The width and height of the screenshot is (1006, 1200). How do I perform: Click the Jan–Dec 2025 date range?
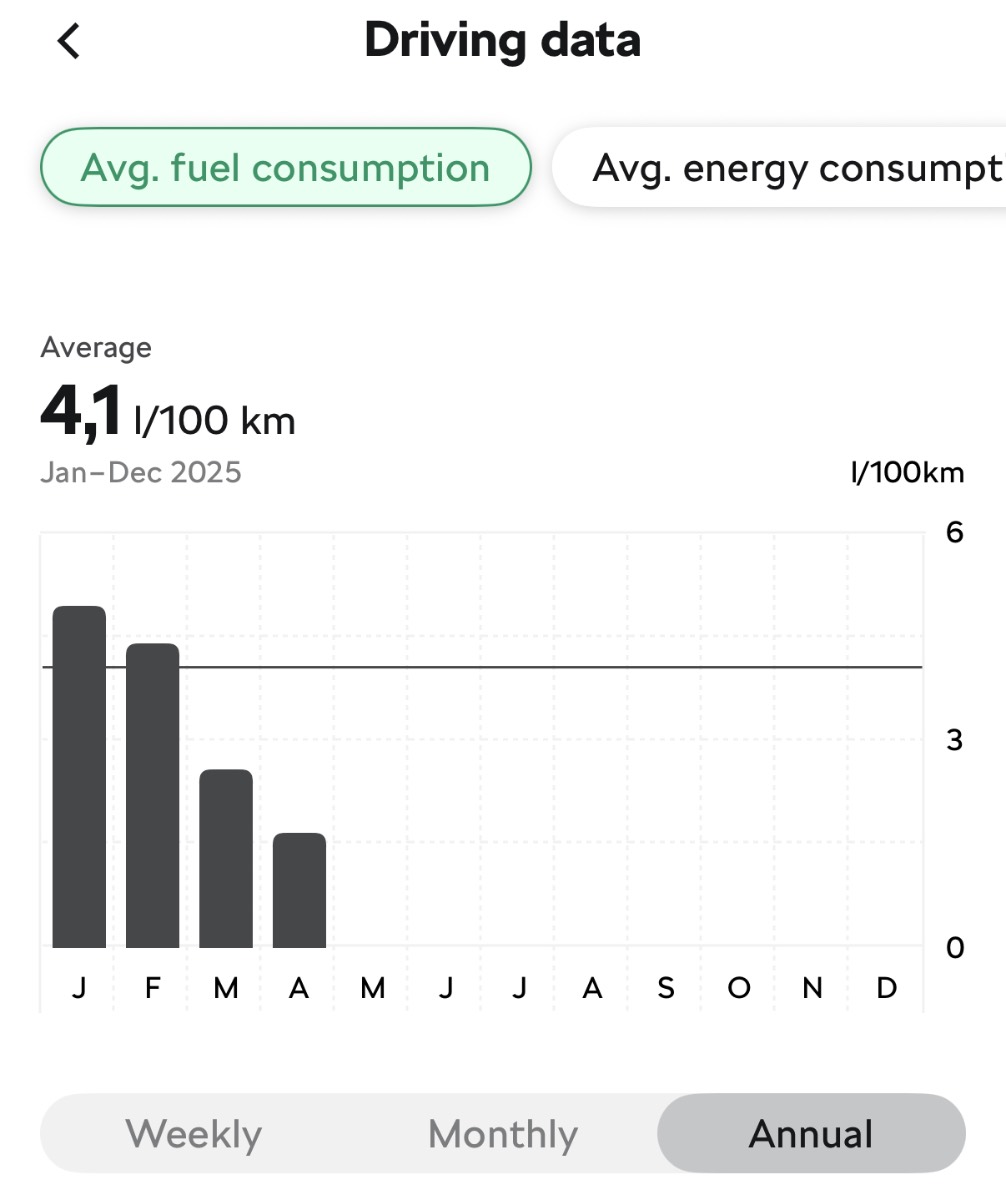pos(141,472)
